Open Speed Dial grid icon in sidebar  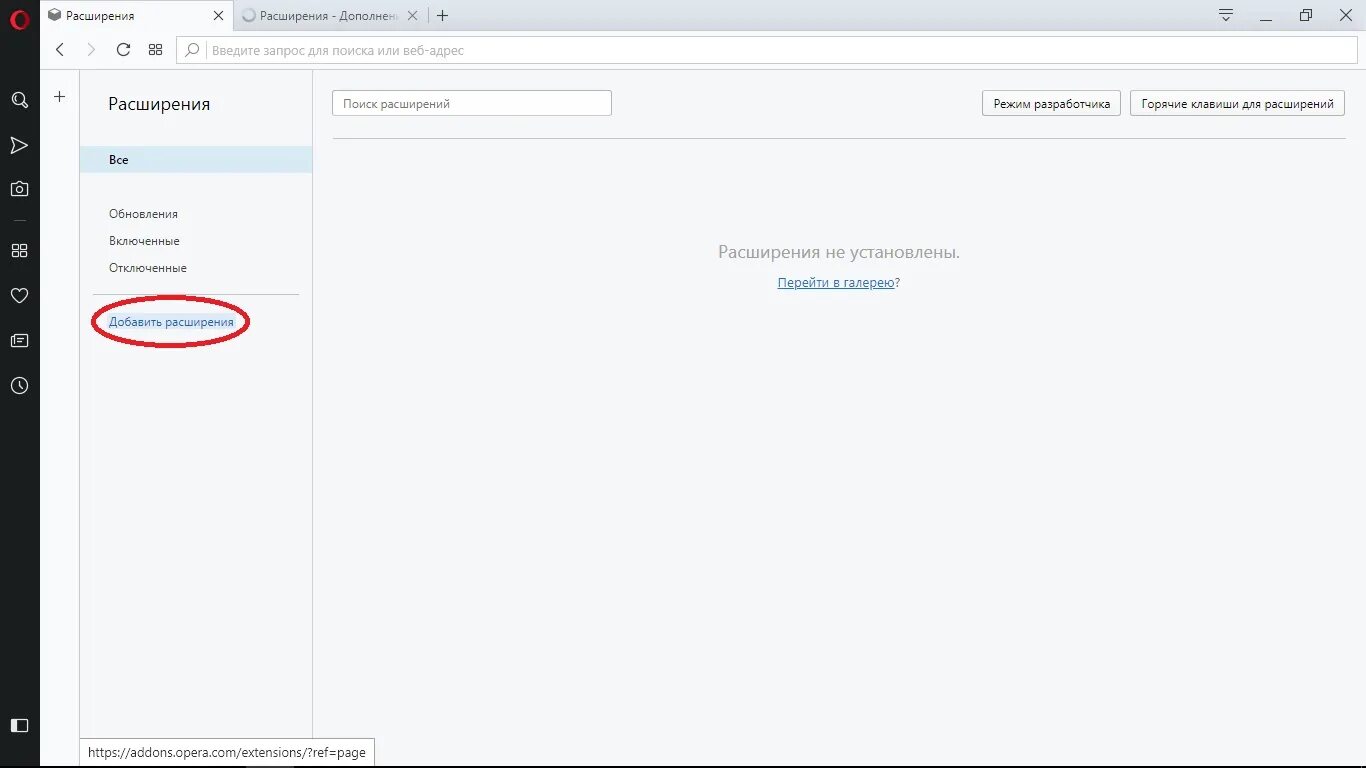(19, 251)
